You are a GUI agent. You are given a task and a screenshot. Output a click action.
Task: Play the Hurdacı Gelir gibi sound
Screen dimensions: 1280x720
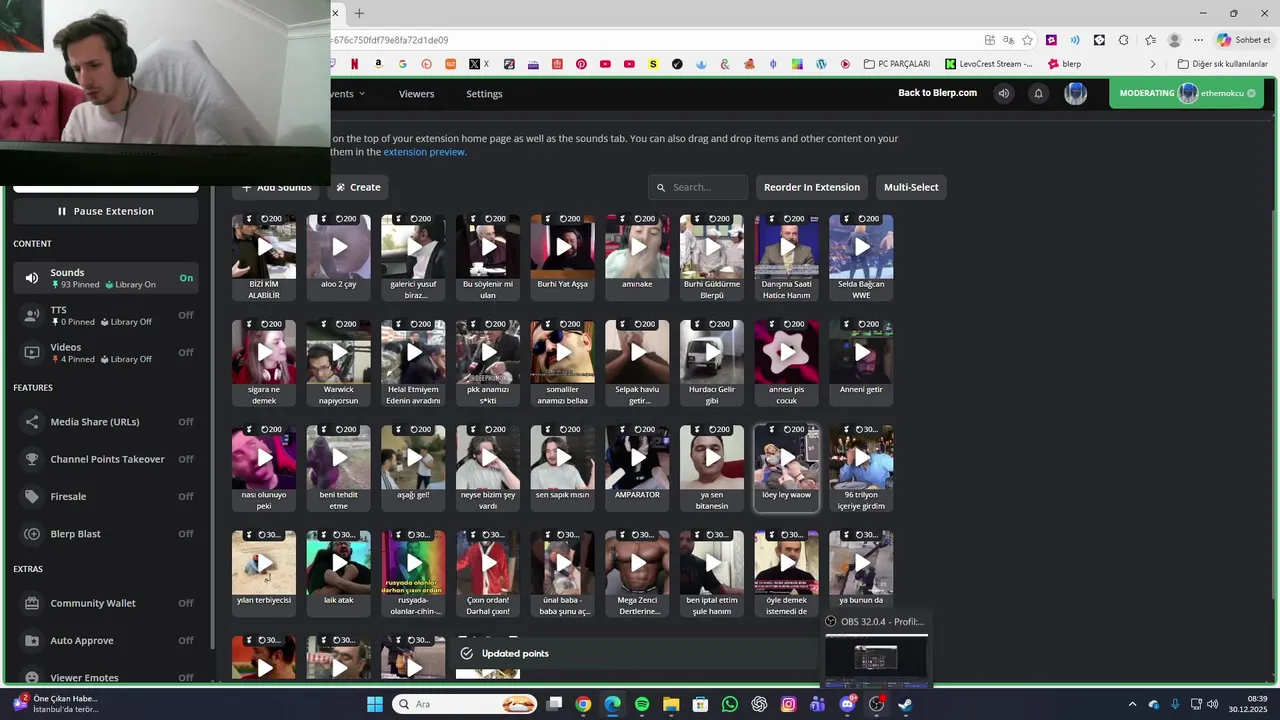[712, 352]
